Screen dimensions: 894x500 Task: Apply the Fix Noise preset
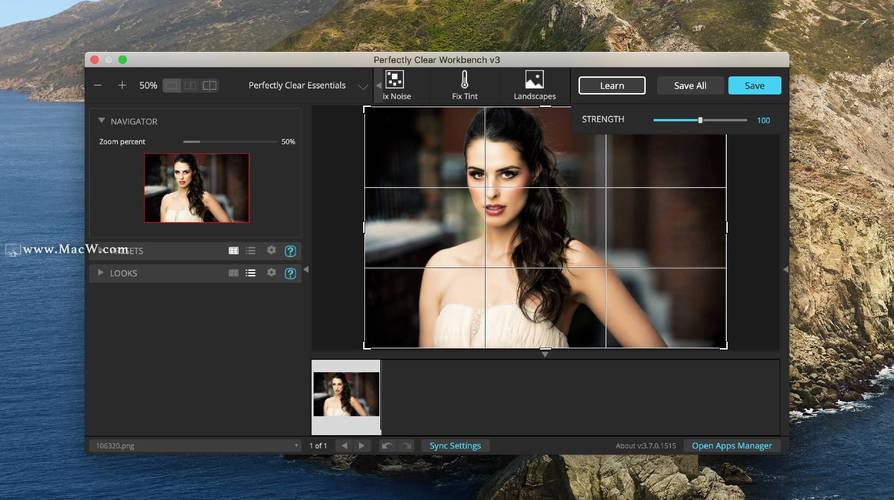pos(396,86)
